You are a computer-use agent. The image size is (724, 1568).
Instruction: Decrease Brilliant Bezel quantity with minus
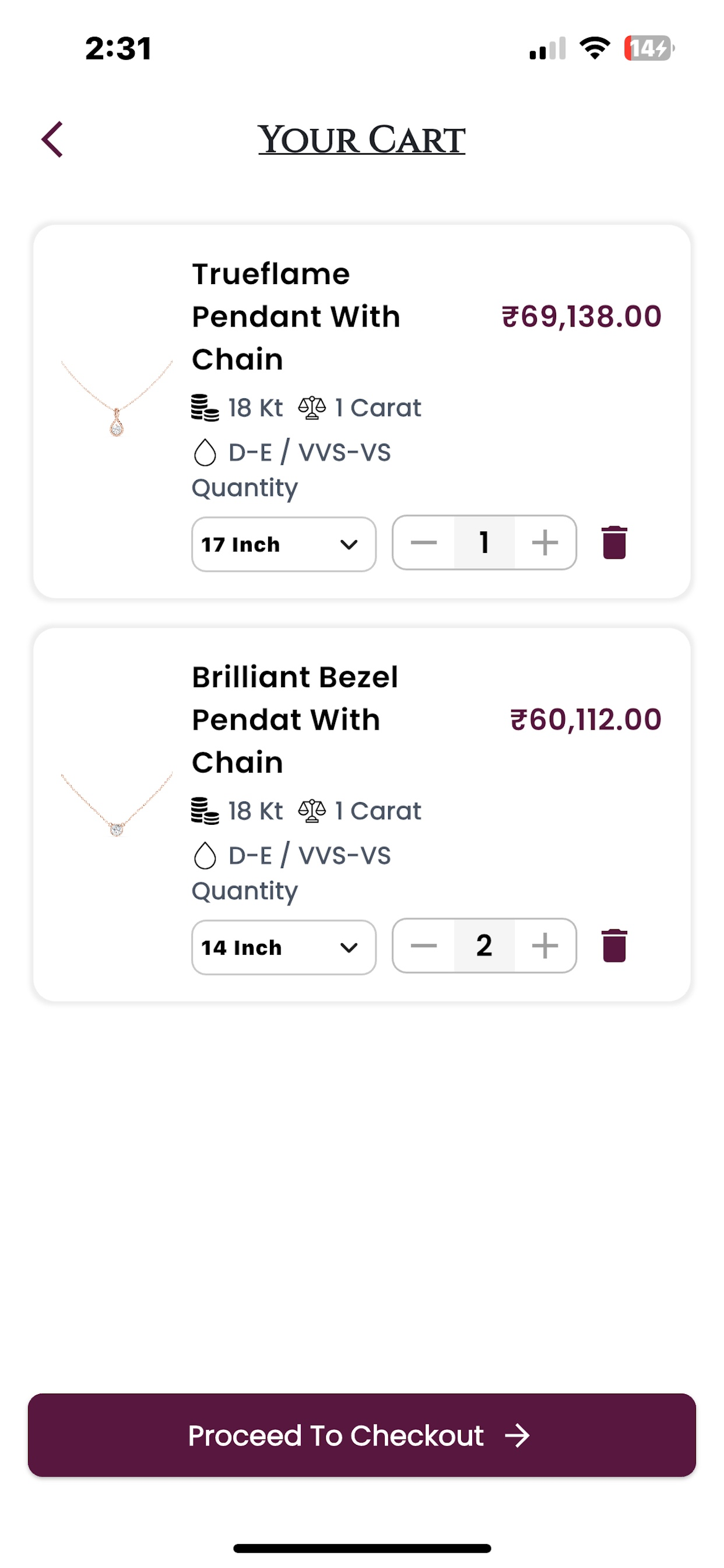point(423,946)
